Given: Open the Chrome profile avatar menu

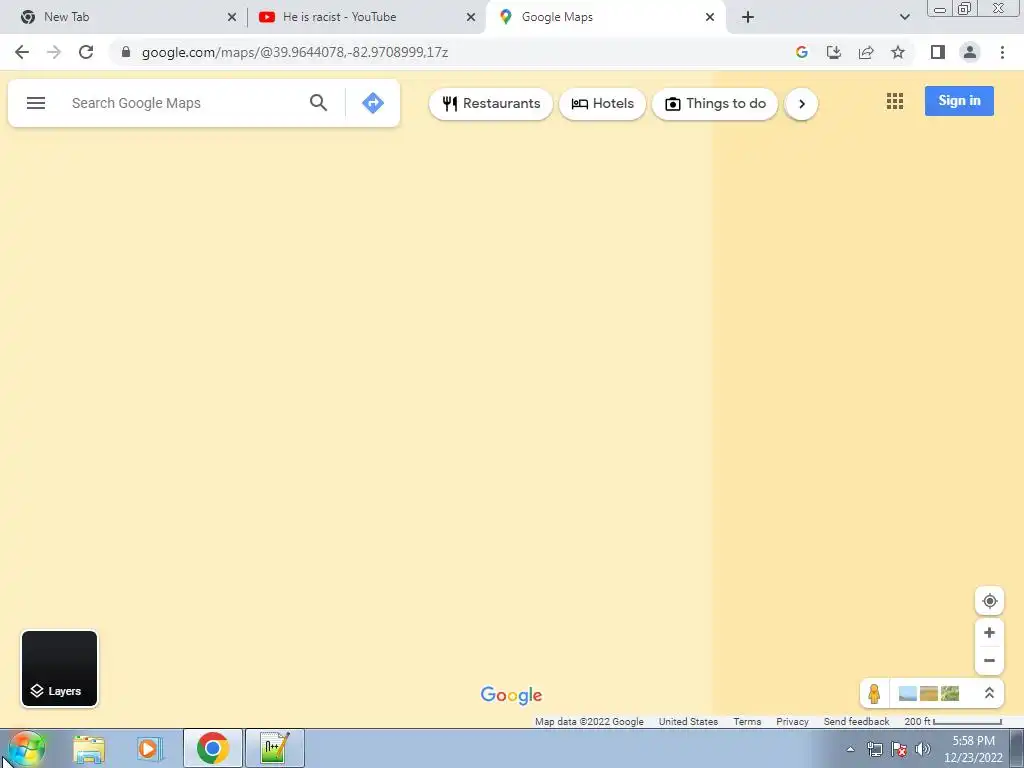Looking at the screenshot, I should 970,52.
